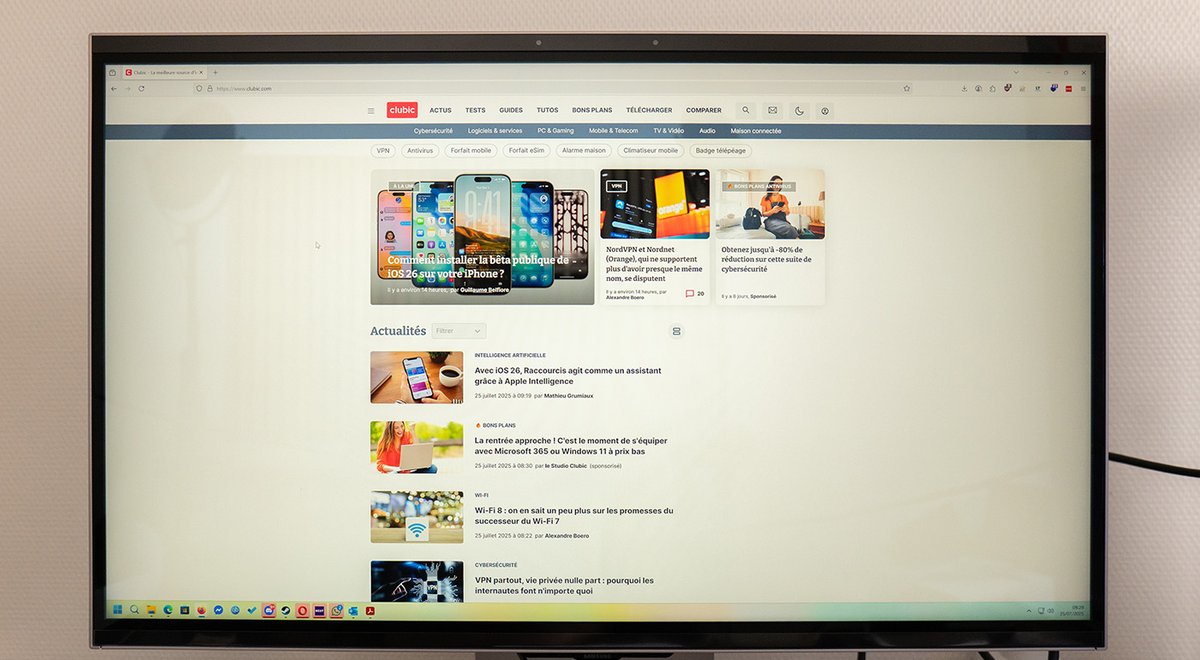Image resolution: width=1200 pixels, height=660 pixels.
Task: Launch Microsoft Edge from the taskbar
Action: click(x=168, y=609)
